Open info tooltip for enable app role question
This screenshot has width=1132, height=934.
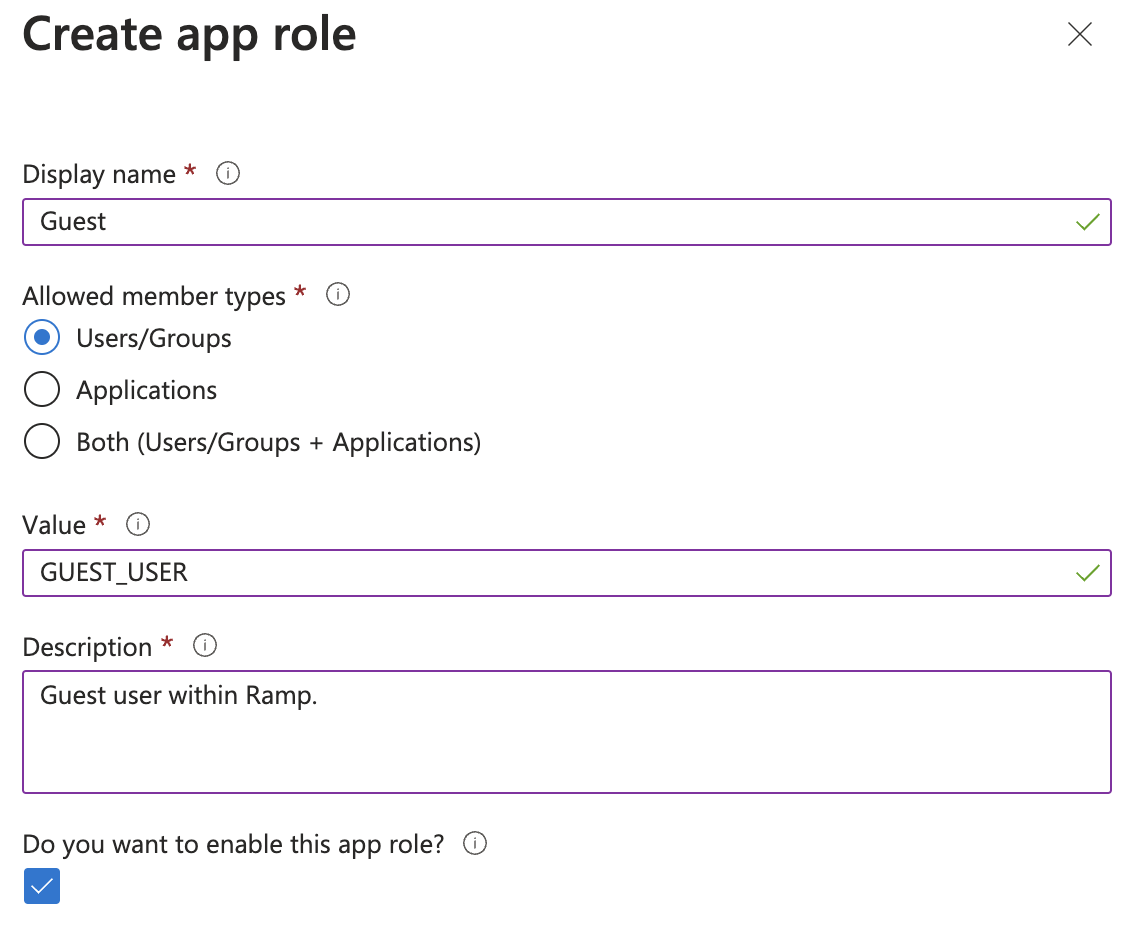[475, 843]
